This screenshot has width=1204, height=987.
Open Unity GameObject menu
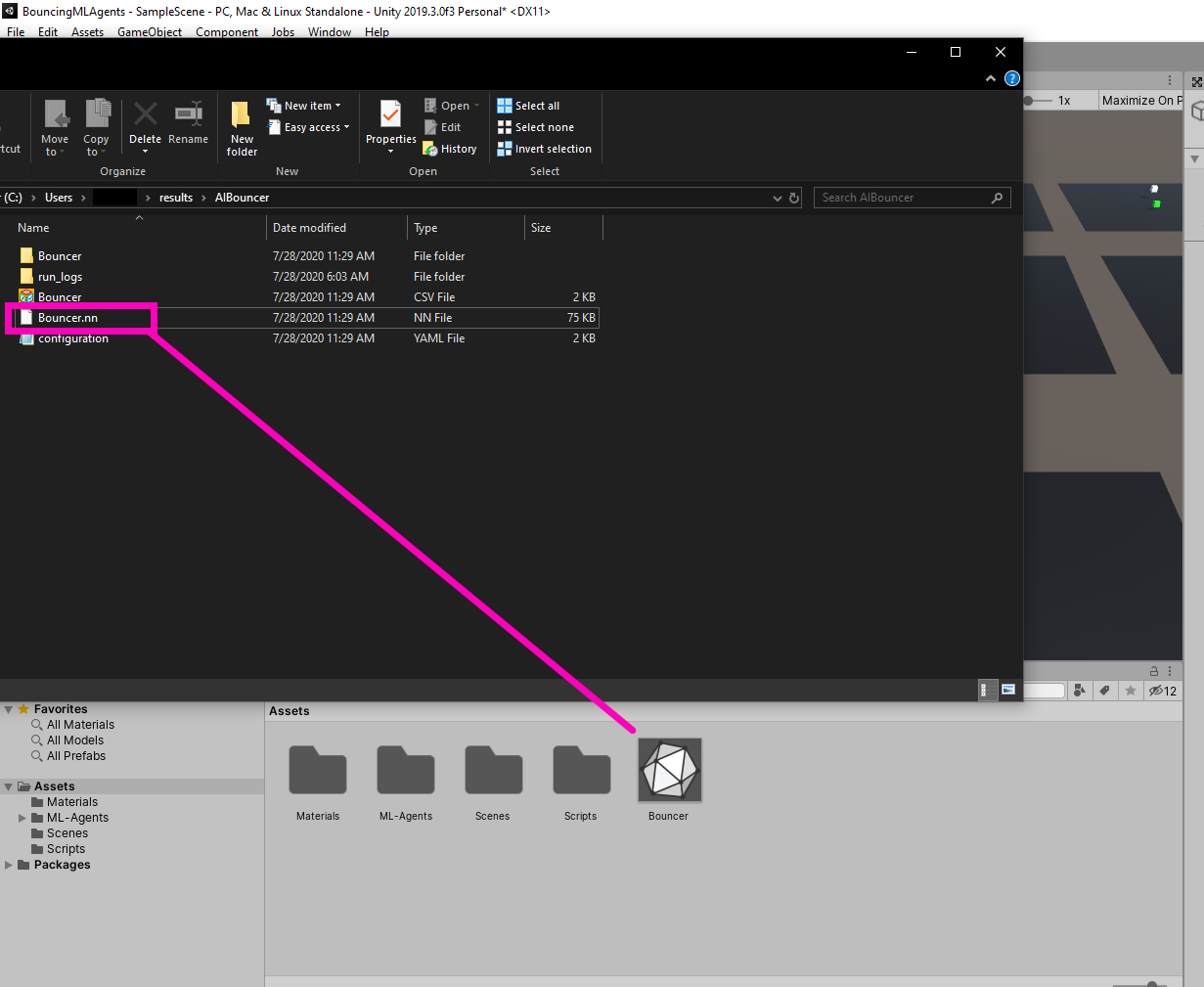click(x=150, y=32)
